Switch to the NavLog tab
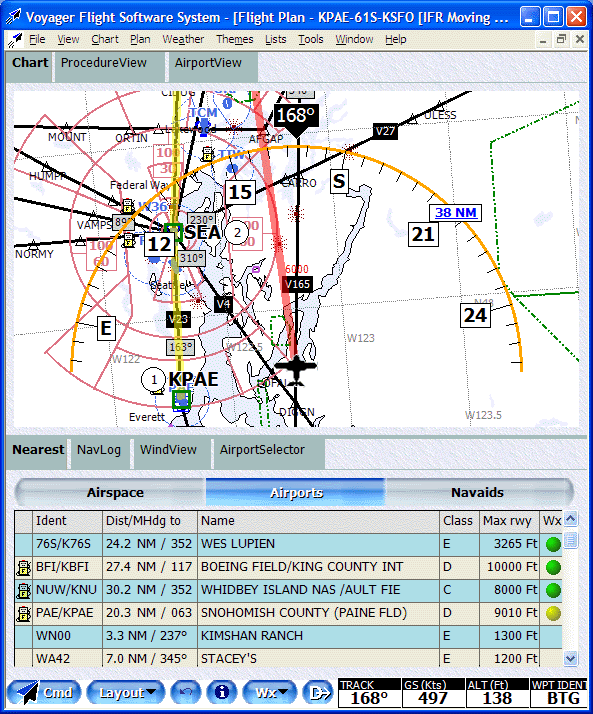593x714 pixels. click(99, 453)
